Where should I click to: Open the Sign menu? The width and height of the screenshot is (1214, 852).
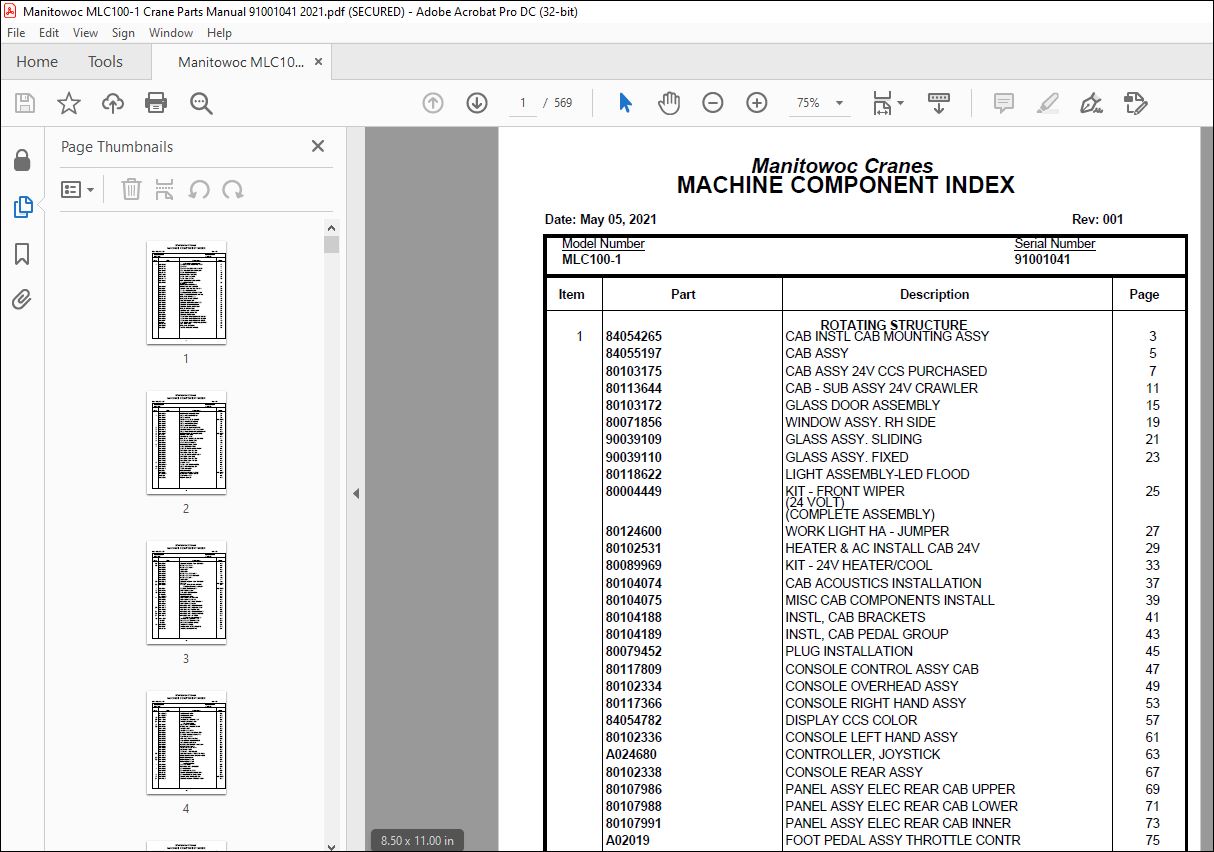click(123, 33)
